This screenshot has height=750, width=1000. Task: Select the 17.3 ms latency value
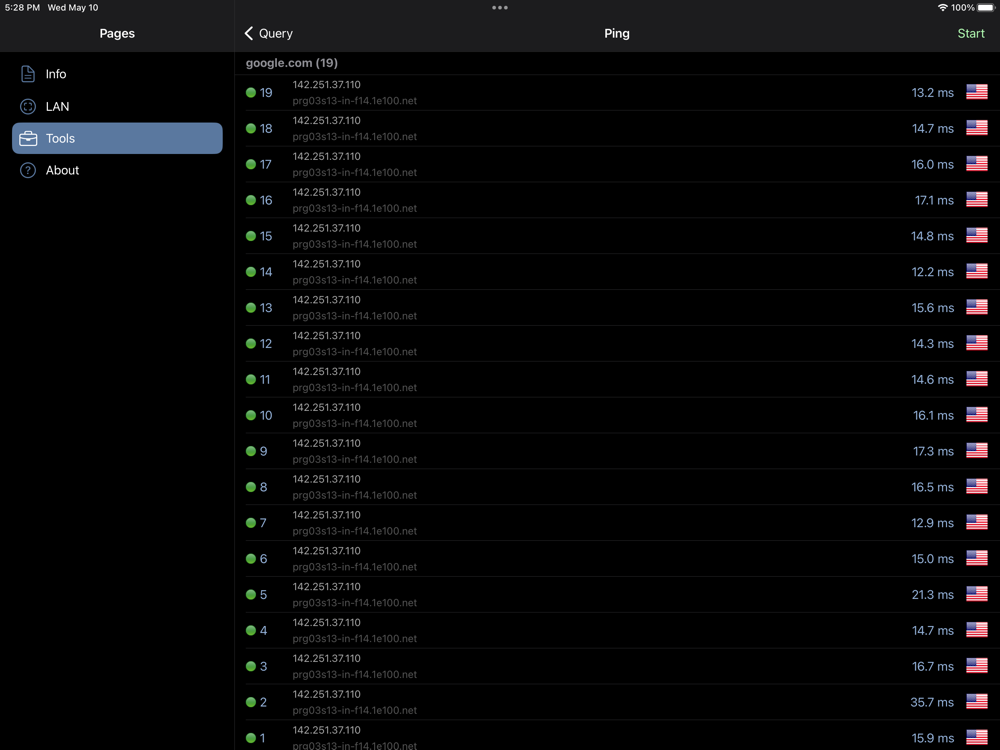(934, 451)
